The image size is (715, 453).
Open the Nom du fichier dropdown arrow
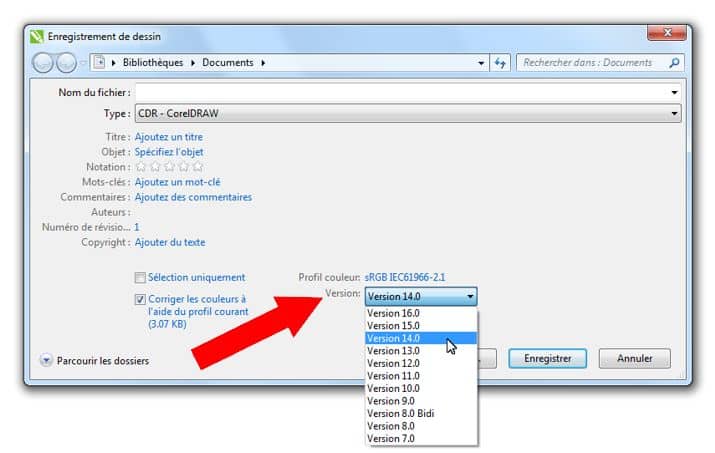click(x=674, y=93)
